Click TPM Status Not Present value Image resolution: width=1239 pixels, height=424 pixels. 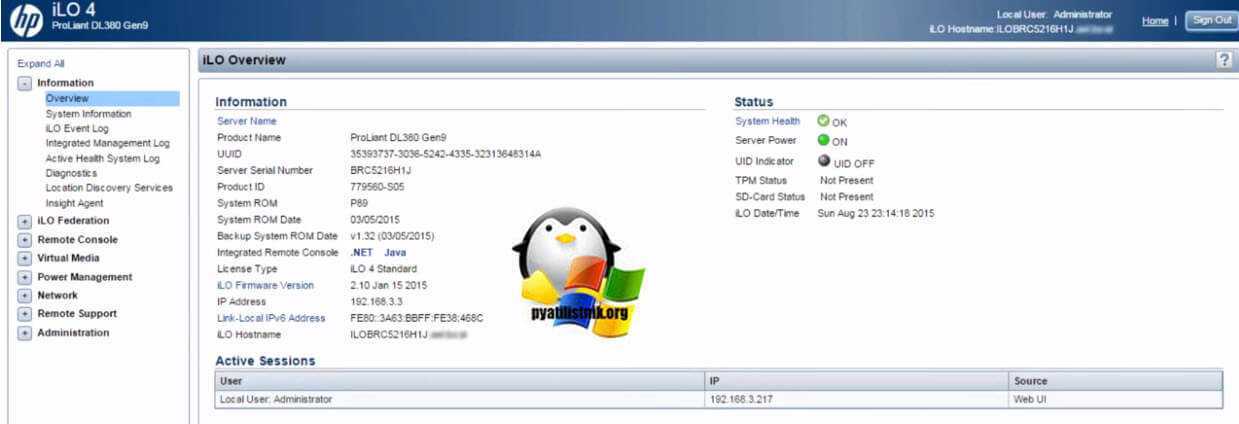(x=846, y=180)
